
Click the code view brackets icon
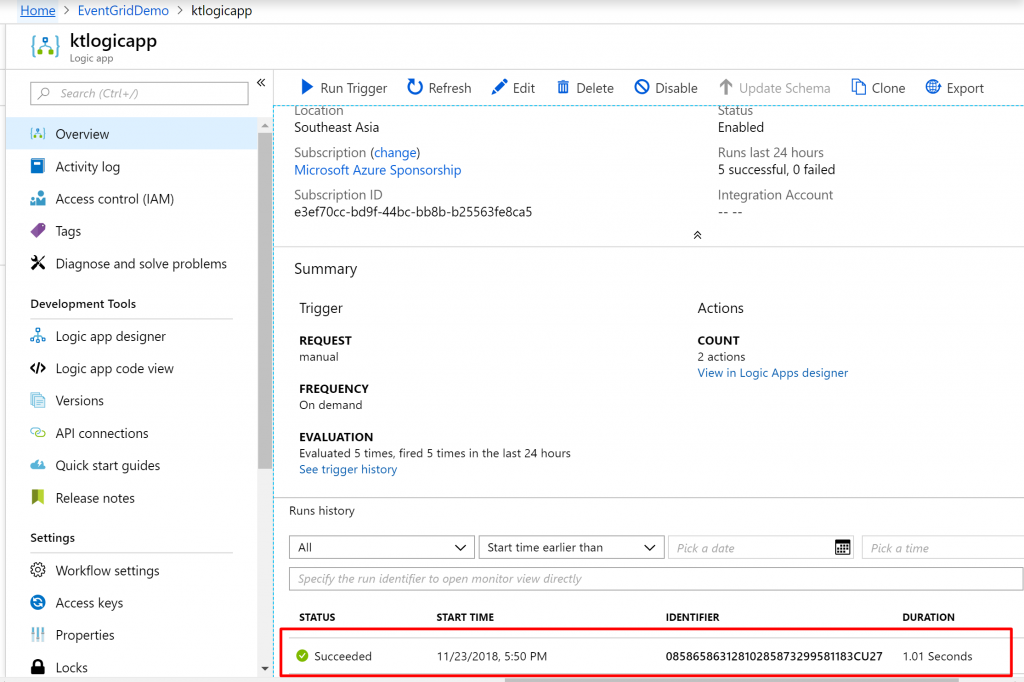click(x=38, y=368)
